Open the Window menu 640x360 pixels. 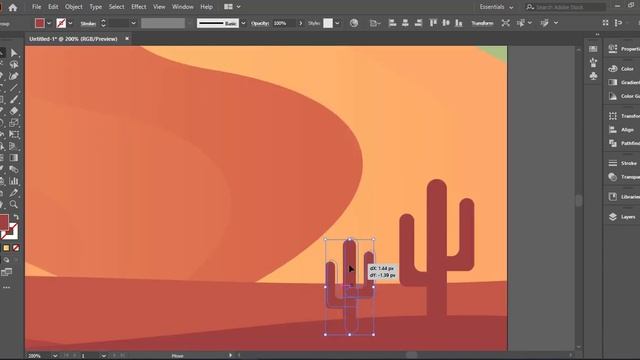[x=182, y=7]
